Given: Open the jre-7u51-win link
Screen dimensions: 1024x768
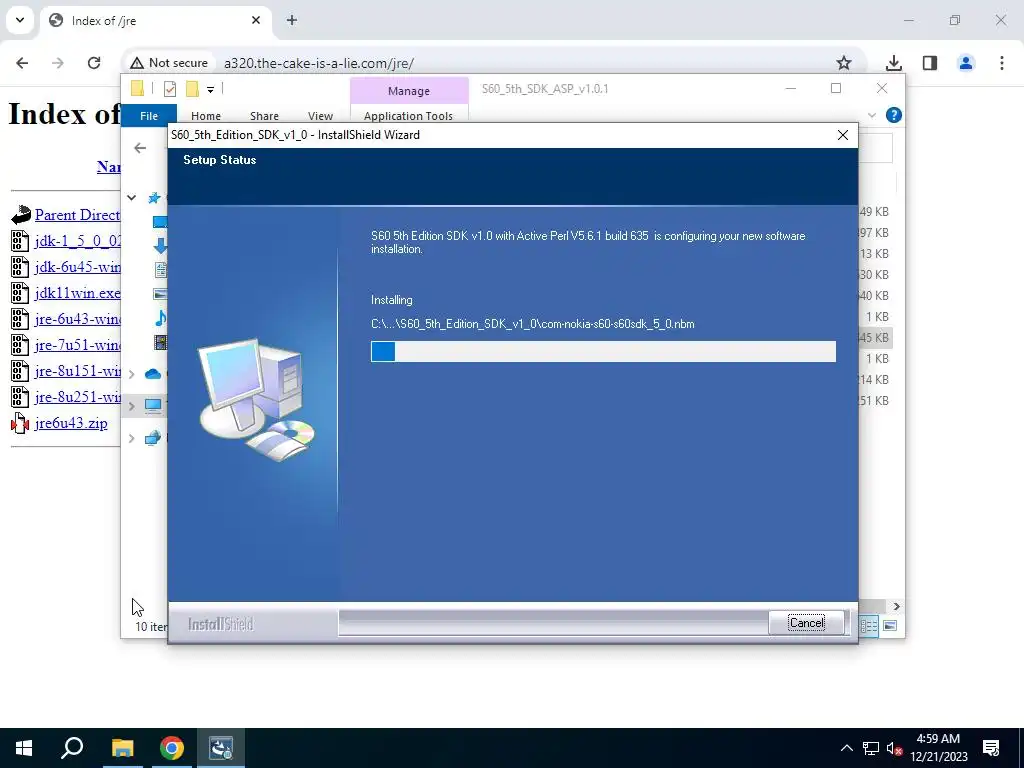Looking at the screenshot, I should [77, 345].
